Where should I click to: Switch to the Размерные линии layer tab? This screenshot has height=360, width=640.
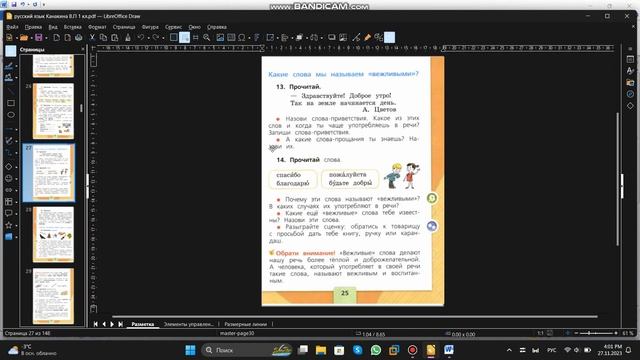click(x=245, y=324)
